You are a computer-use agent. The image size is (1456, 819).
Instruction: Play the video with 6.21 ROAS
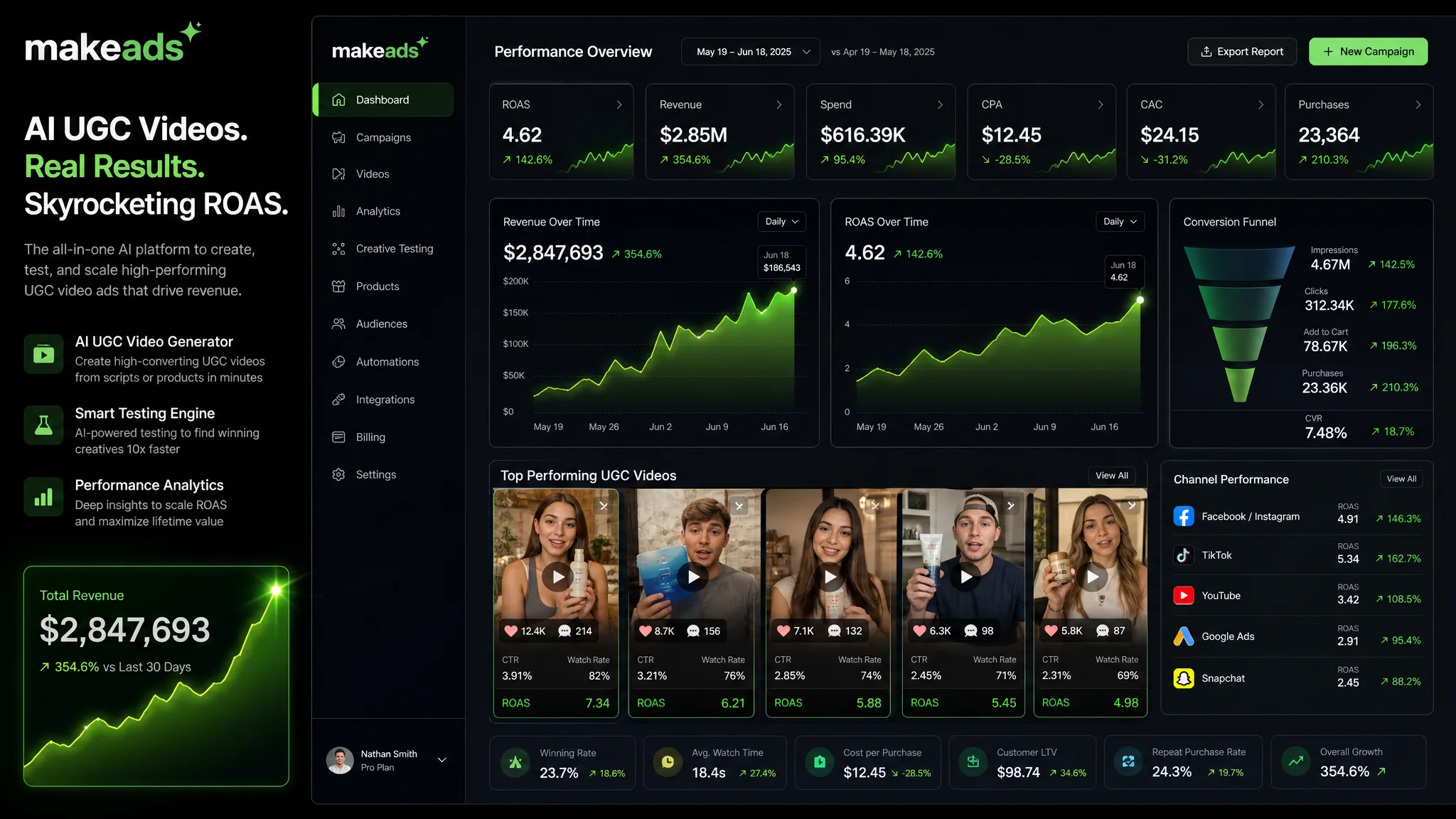click(693, 577)
